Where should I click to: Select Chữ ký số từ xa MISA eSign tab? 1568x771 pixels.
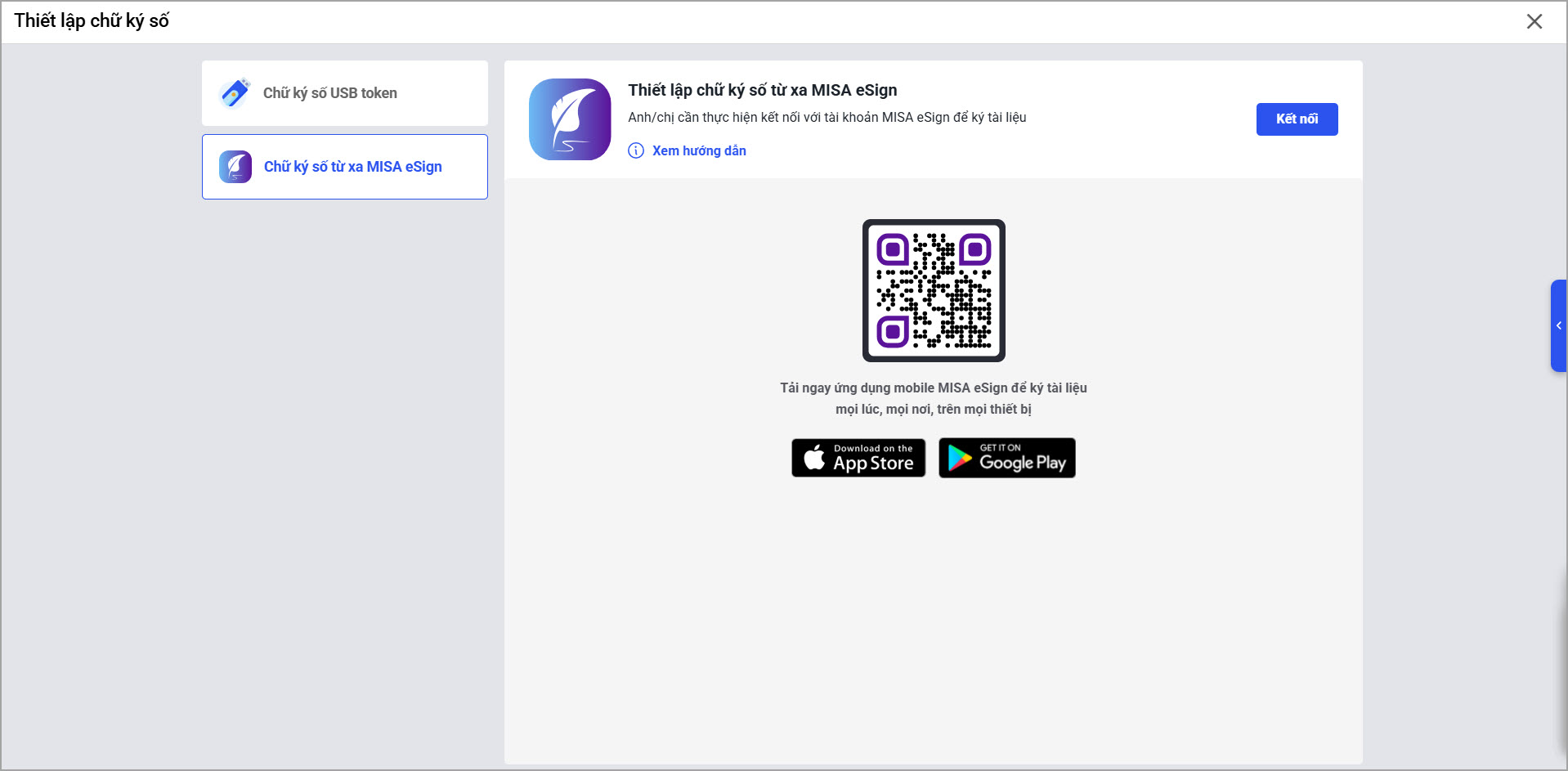coord(345,167)
